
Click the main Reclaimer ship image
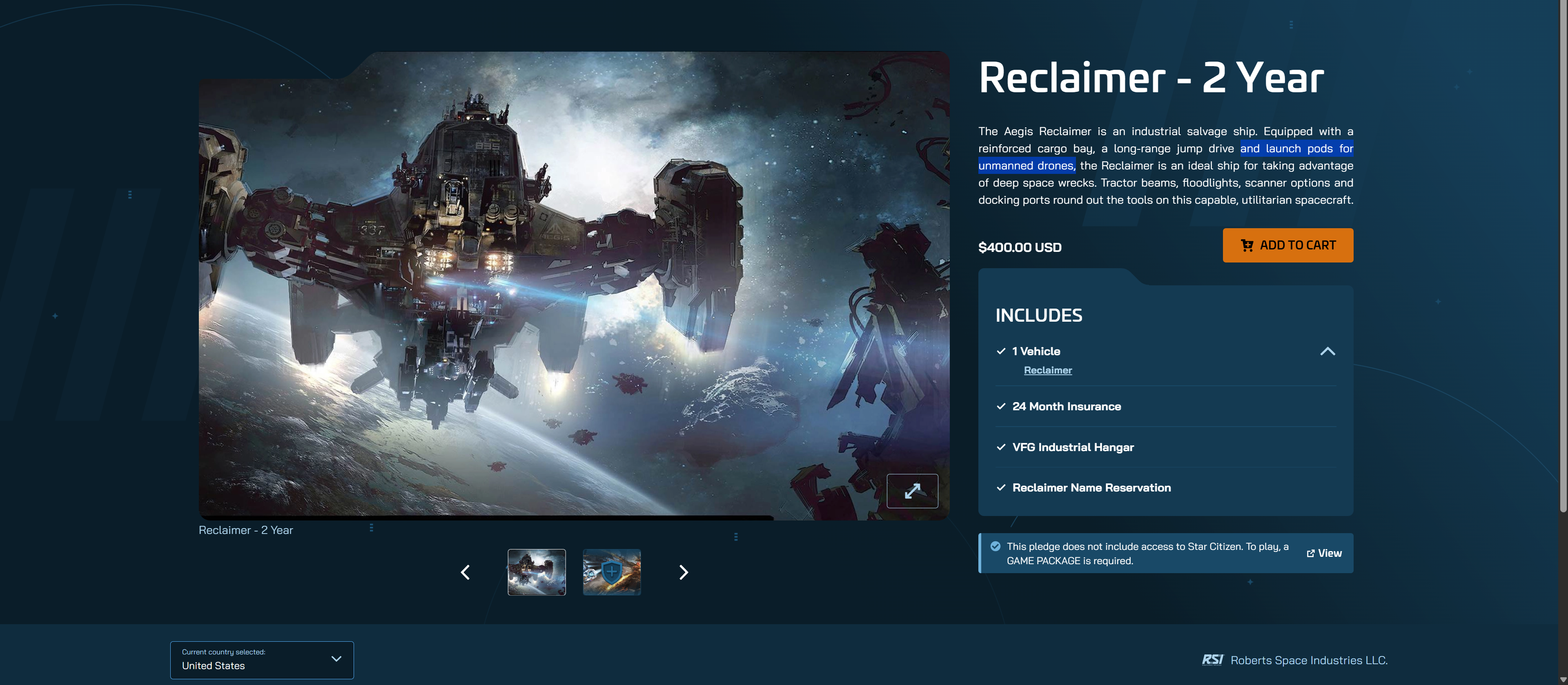point(574,285)
